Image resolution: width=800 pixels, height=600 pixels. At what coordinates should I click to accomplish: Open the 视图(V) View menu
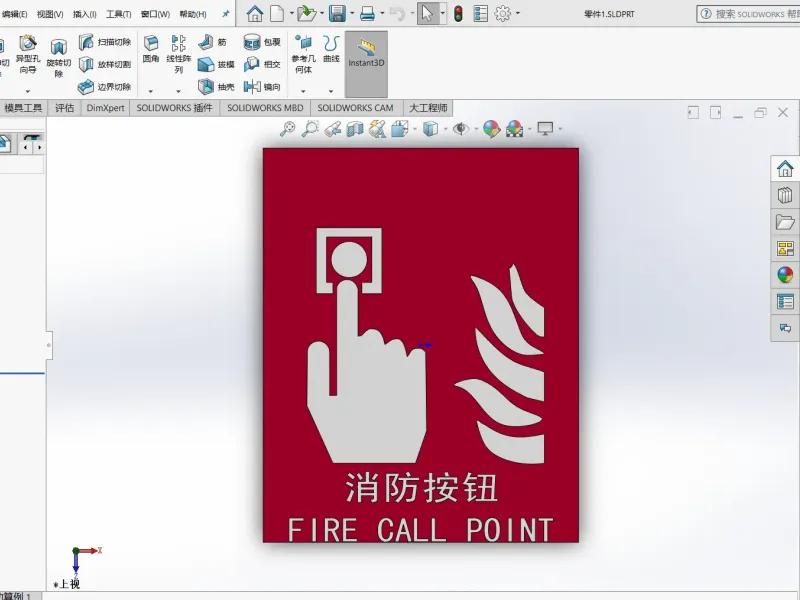tap(50, 14)
